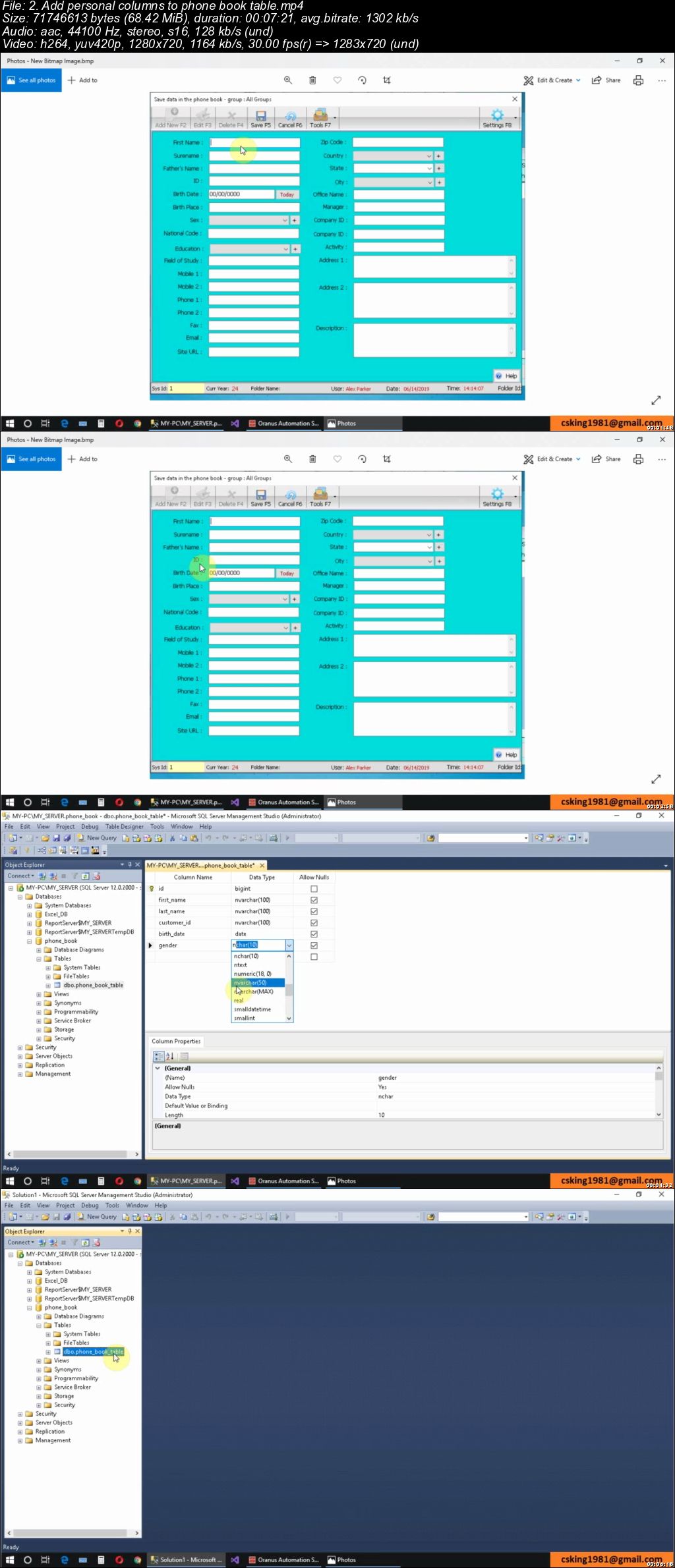Close the phone_book_table* designer tab
675x1568 pixels.
pos(262,865)
